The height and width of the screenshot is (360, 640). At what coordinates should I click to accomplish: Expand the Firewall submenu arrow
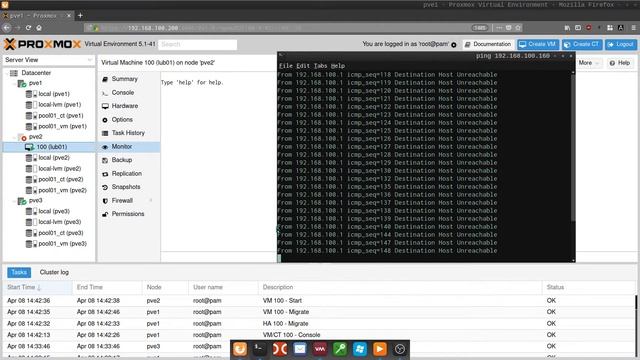pyautogui.click(x=151, y=200)
